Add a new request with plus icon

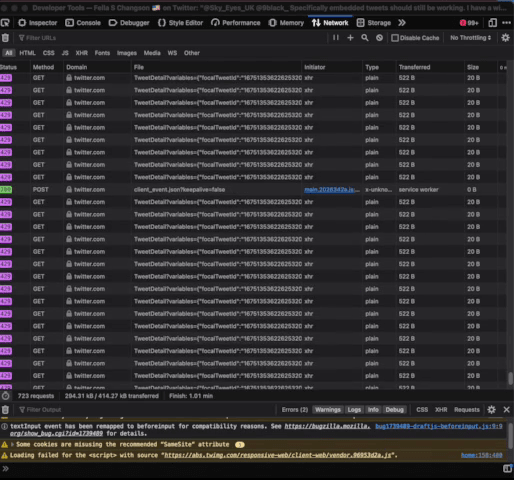coord(350,38)
